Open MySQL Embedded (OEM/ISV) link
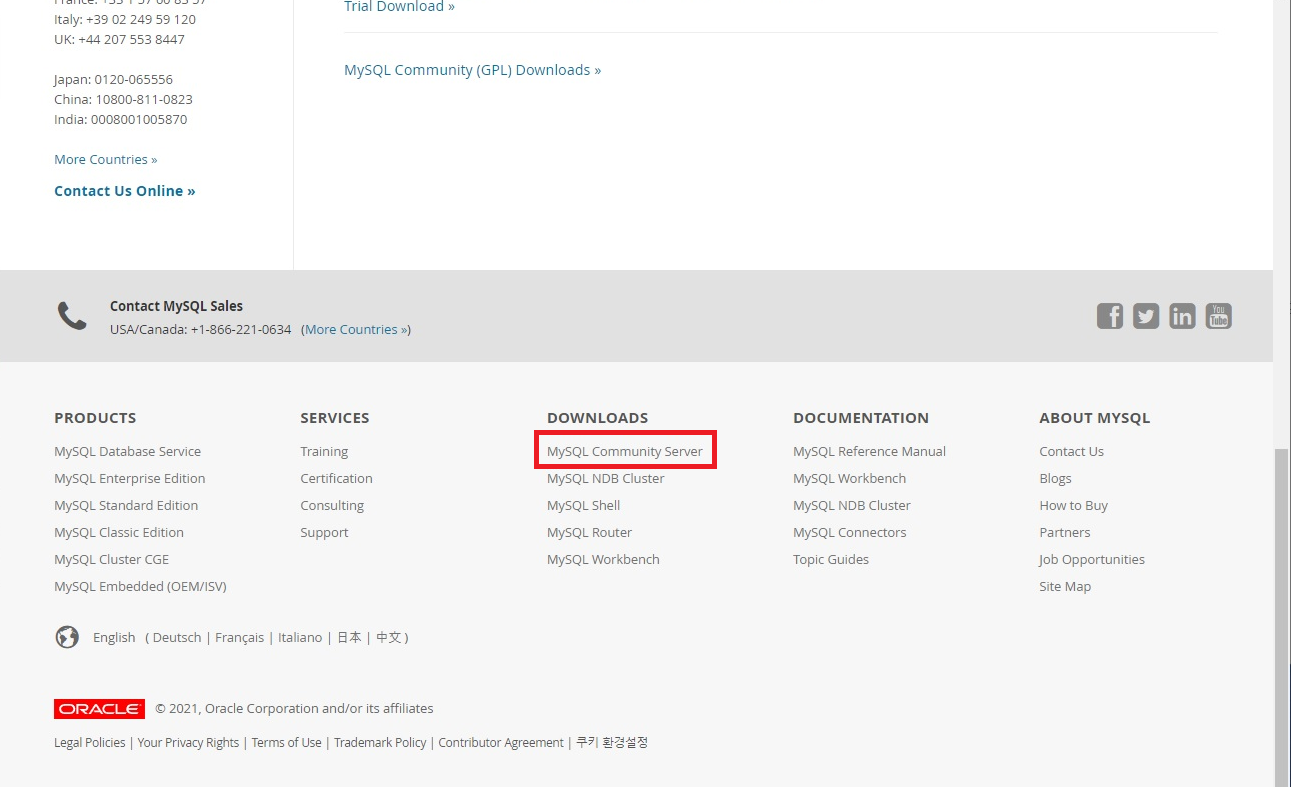 [140, 587]
